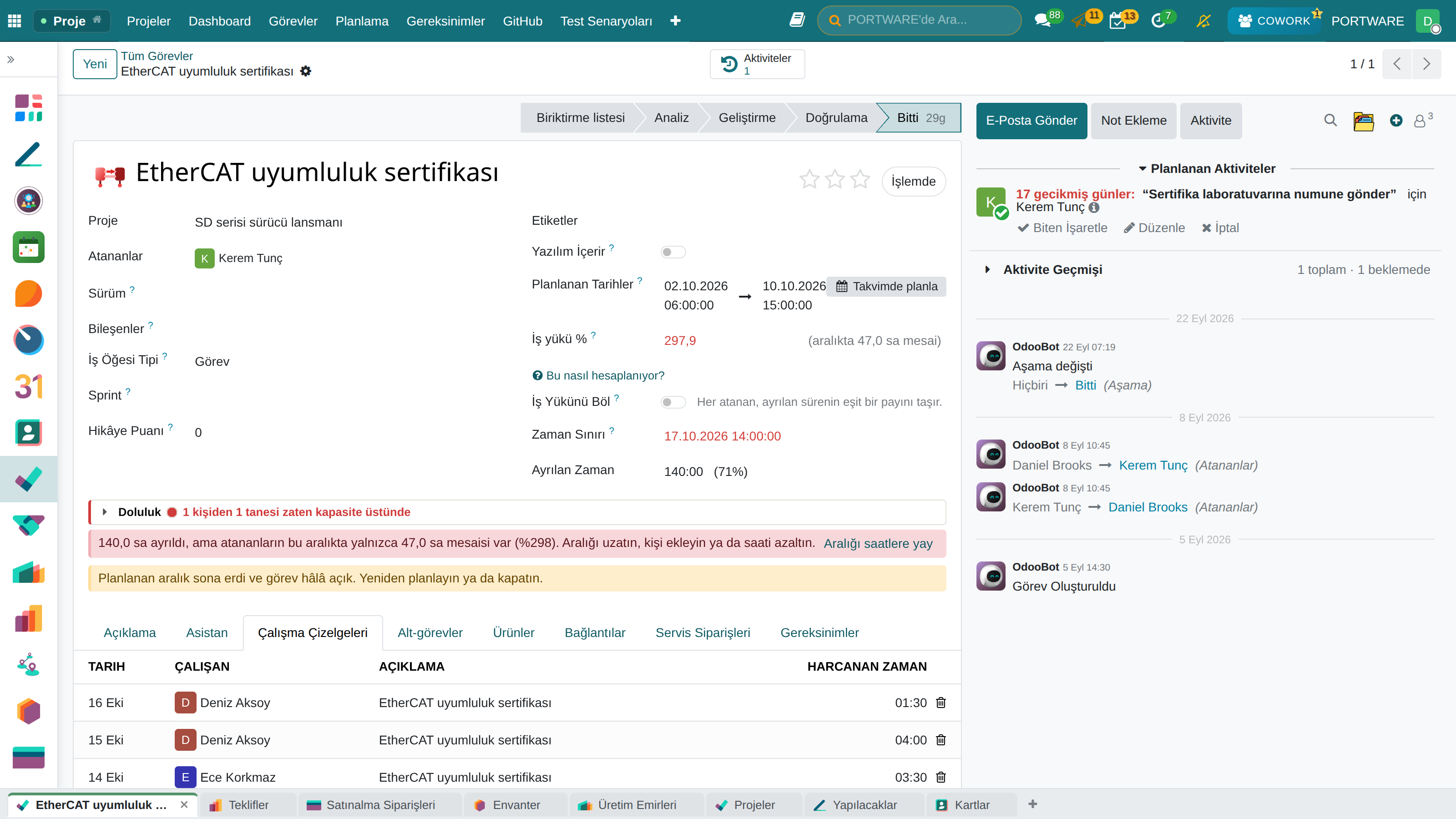Expand the left sidebar chevron

[11, 59]
